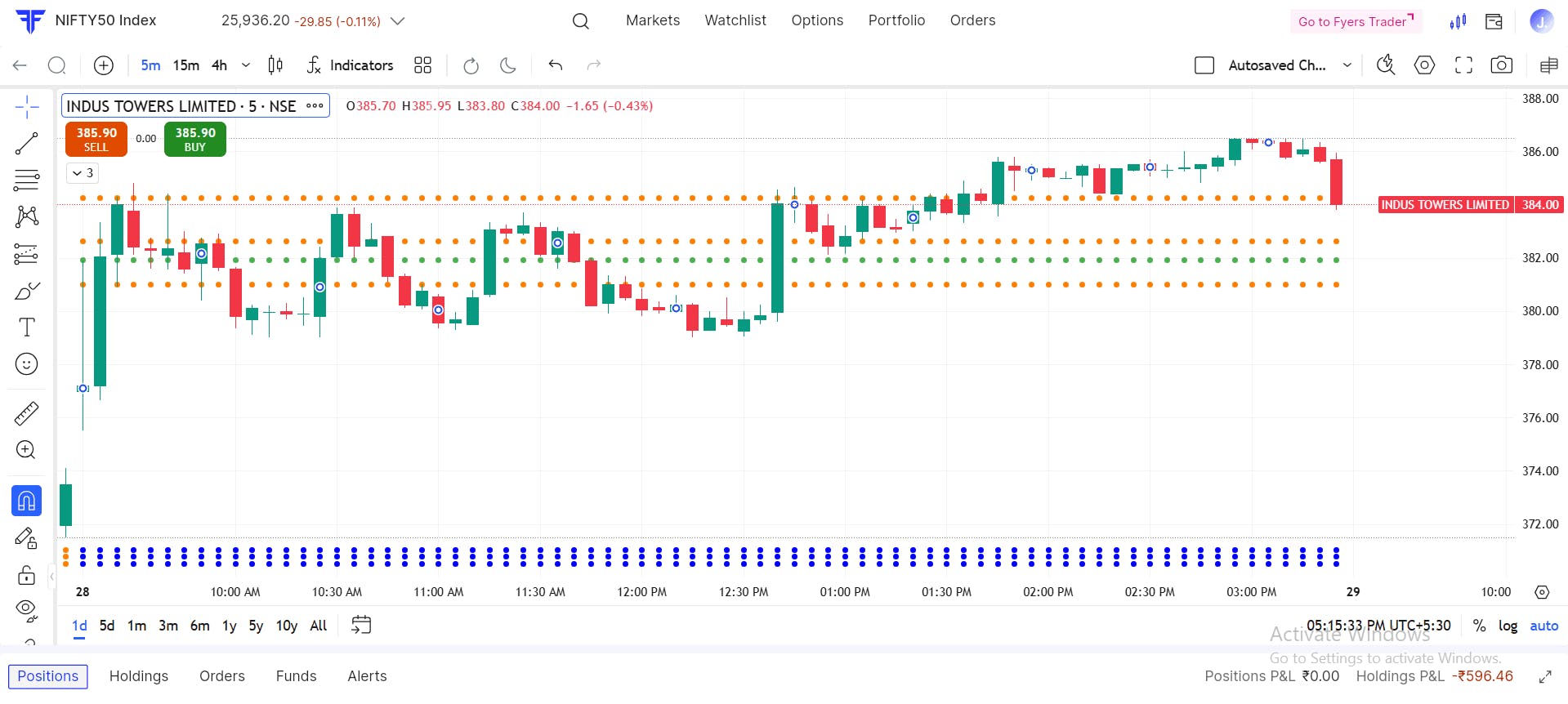Click the replay circular arrow icon
This screenshot has height=704, width=1568.
point(471,65)
